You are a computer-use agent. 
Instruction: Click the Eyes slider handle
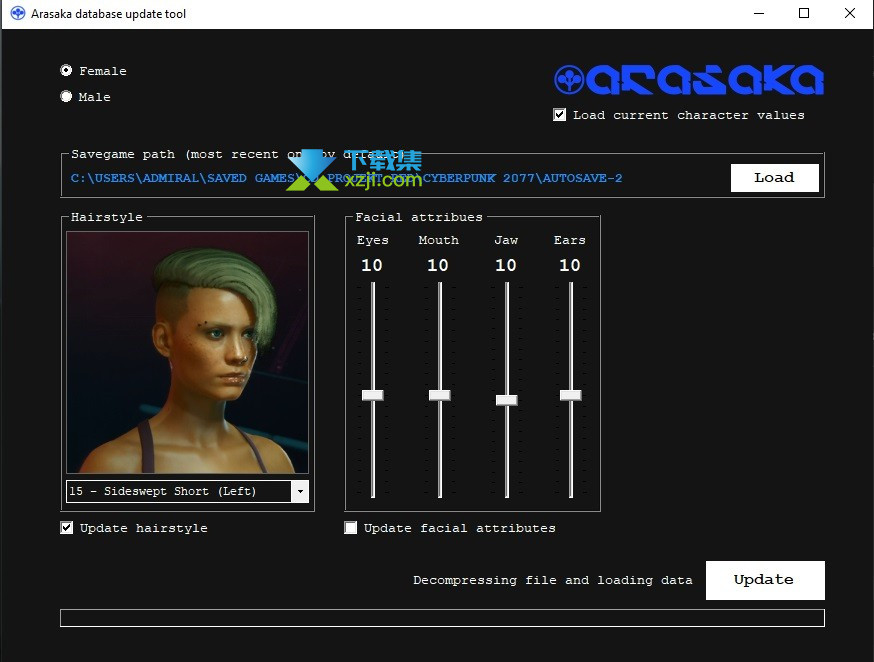tap(373, 395)
